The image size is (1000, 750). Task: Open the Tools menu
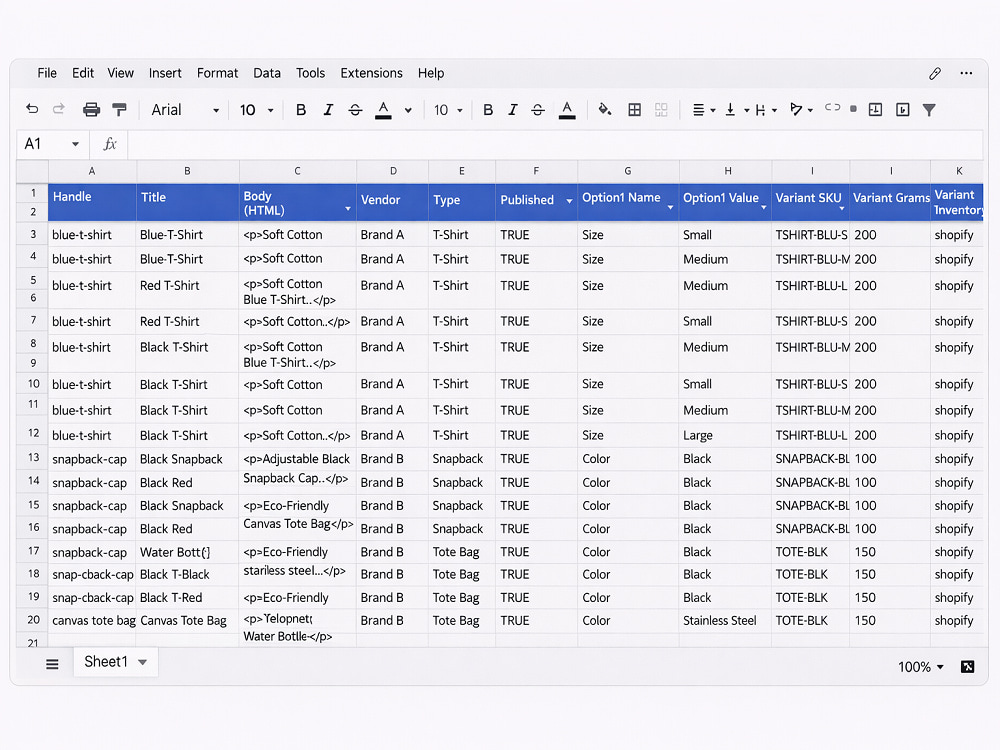click(311, 73)
